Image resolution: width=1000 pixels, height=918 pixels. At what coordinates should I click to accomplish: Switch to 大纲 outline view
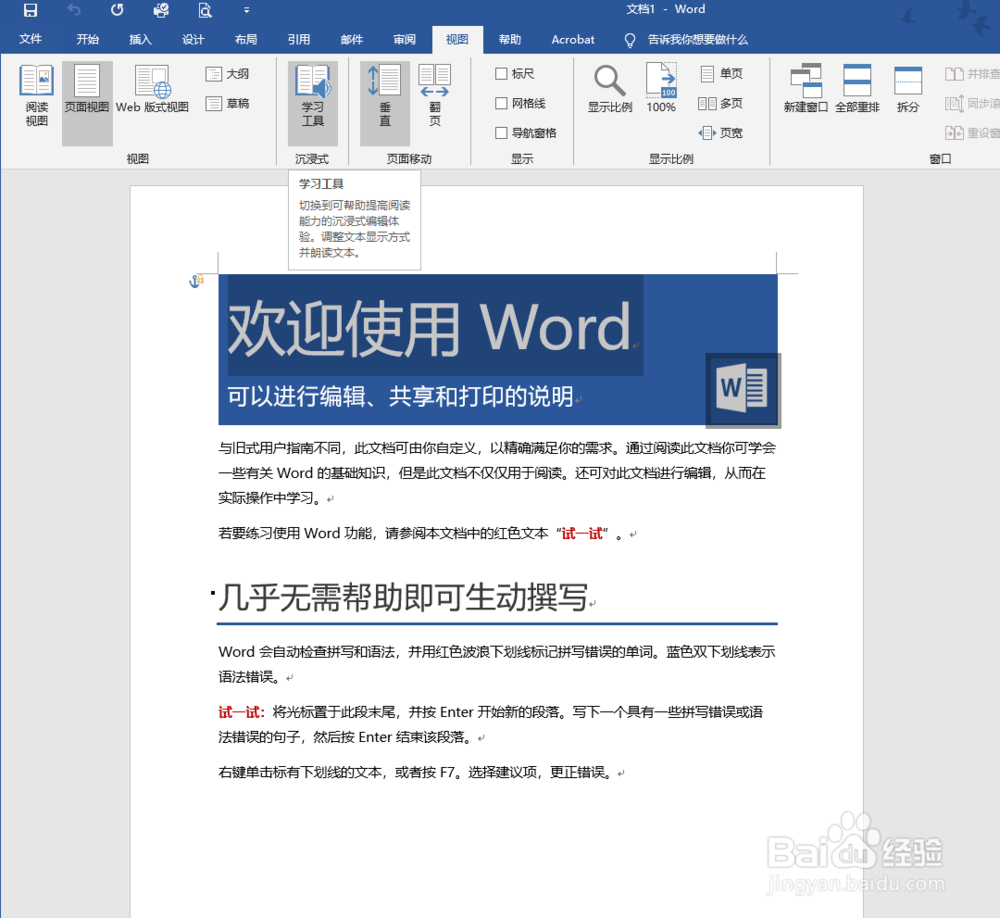tap(228, 74)
